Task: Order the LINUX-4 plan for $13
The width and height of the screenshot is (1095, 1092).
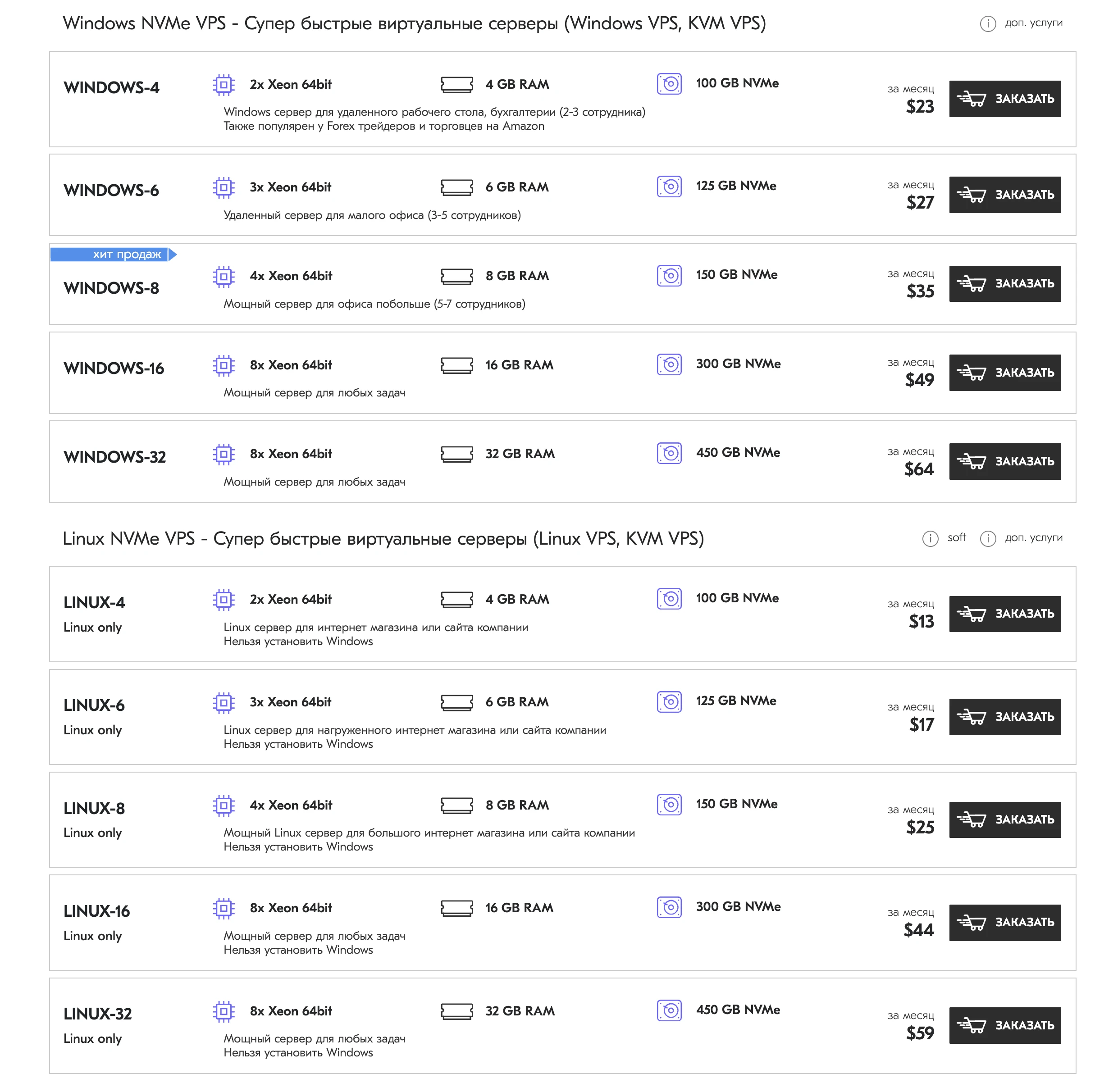Action: tap(1004, 614)
